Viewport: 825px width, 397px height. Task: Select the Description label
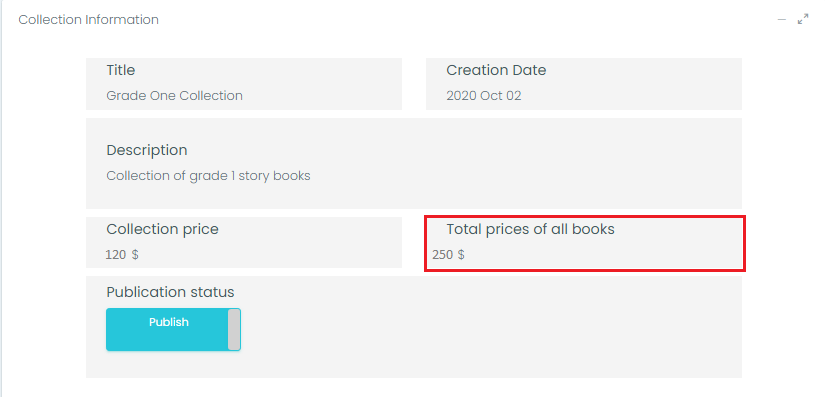pyautogui.click(x=147, y=150)
